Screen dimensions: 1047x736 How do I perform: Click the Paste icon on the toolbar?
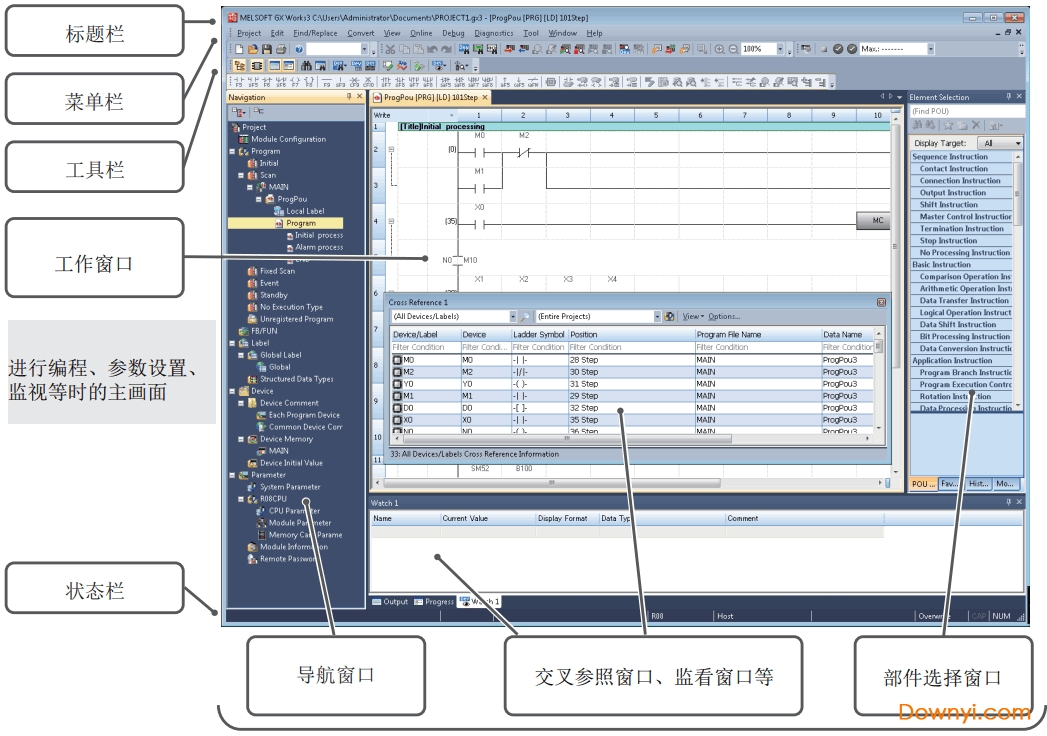[416, 49]
